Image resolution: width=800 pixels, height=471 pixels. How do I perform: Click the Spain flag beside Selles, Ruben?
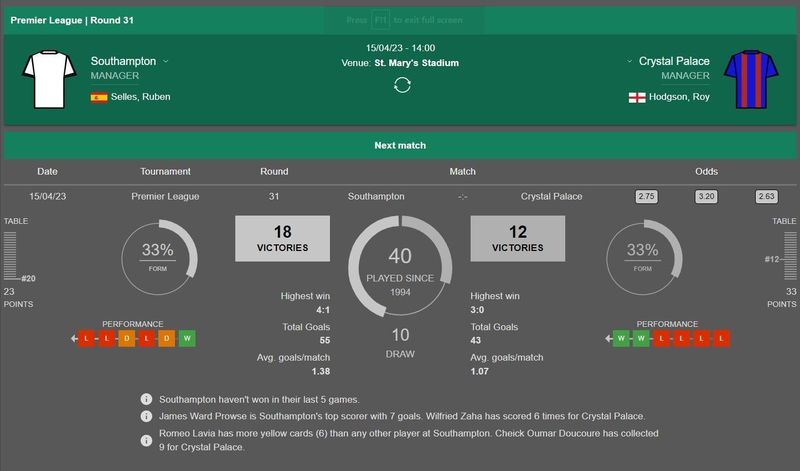tap(99, 98)
